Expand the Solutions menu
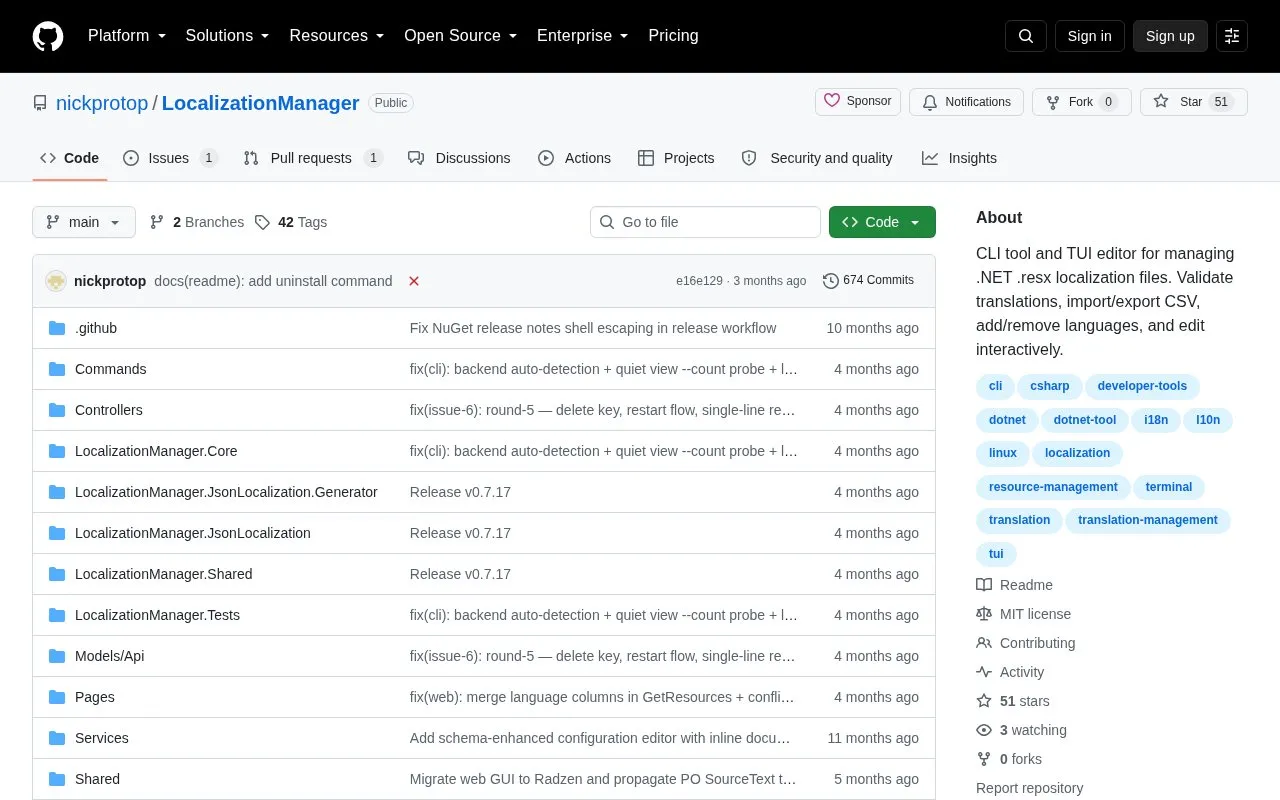1280x800 pixels. coord(228,36)
